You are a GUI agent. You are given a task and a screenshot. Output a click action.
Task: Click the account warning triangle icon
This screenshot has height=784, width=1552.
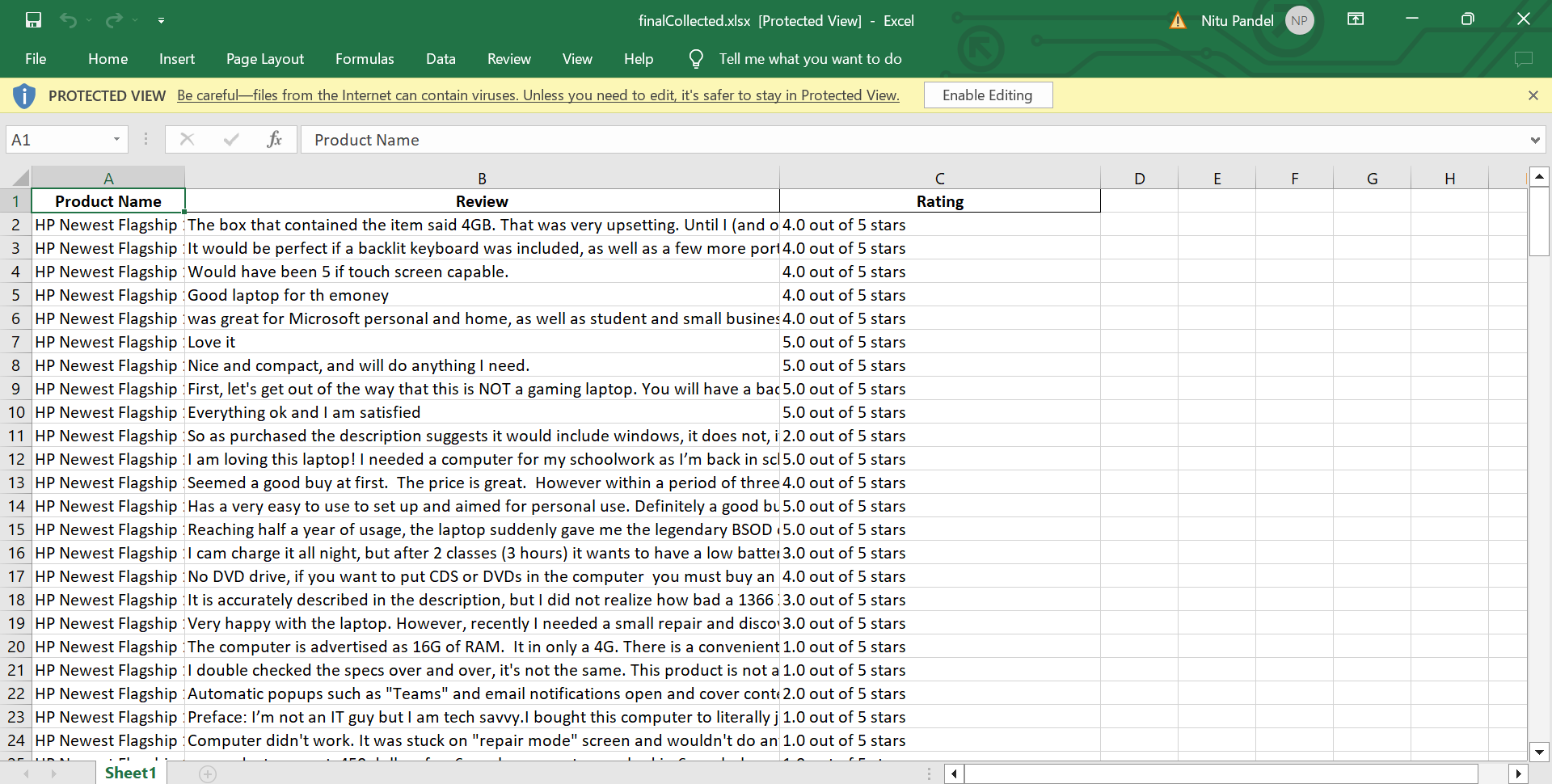1179,20
